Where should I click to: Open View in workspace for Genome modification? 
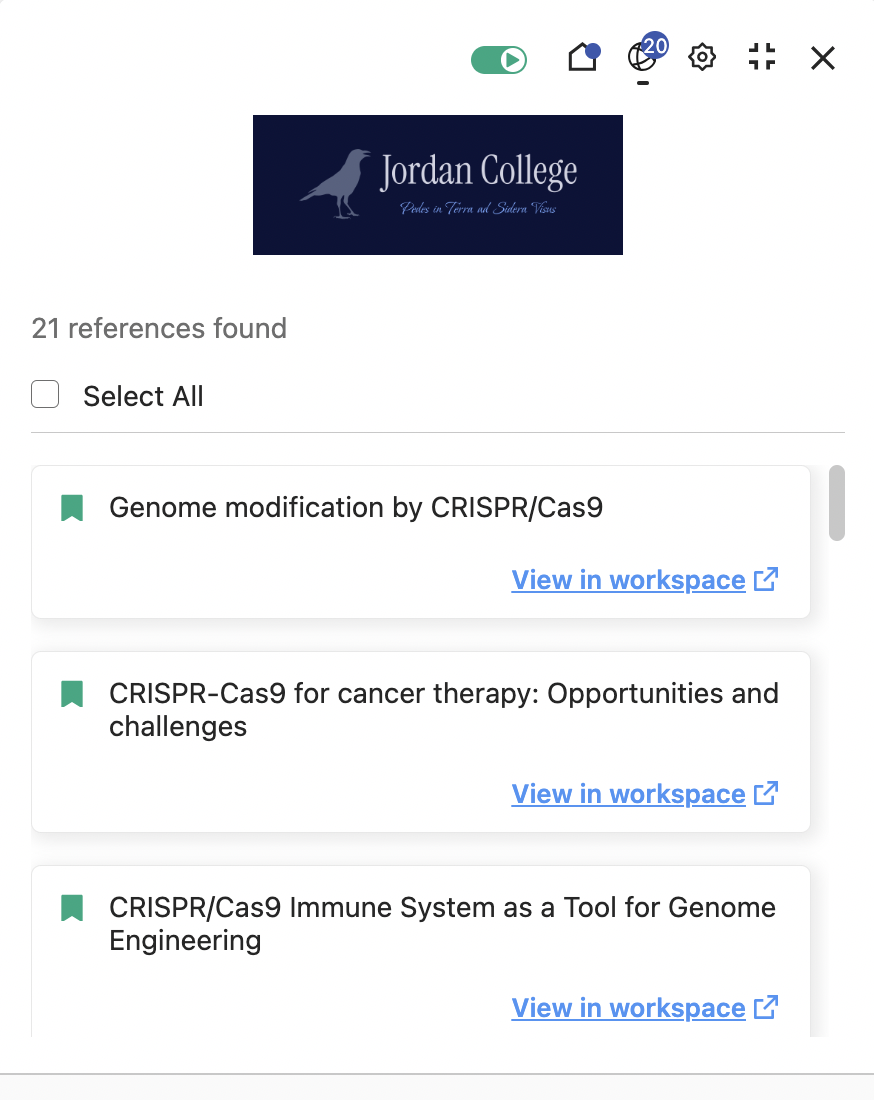pyautogui.click(x=628, y=580)
